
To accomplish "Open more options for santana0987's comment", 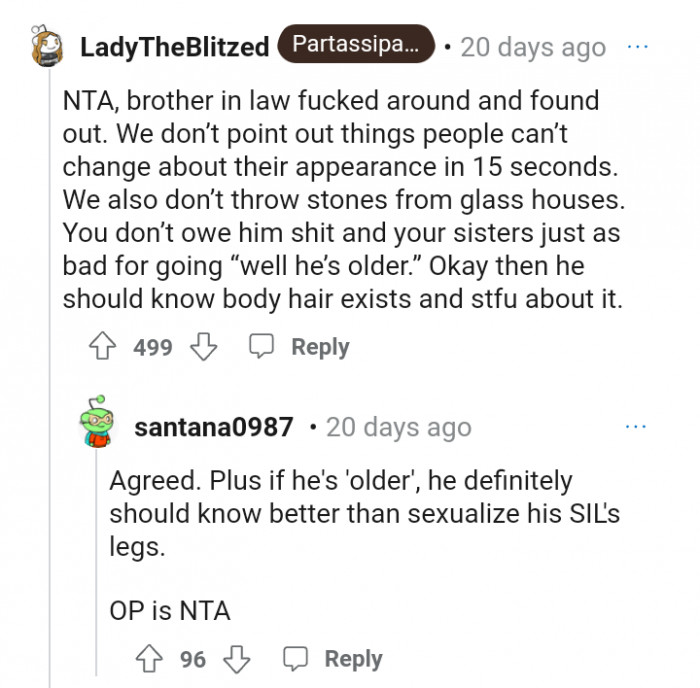I will coord(636,427).
